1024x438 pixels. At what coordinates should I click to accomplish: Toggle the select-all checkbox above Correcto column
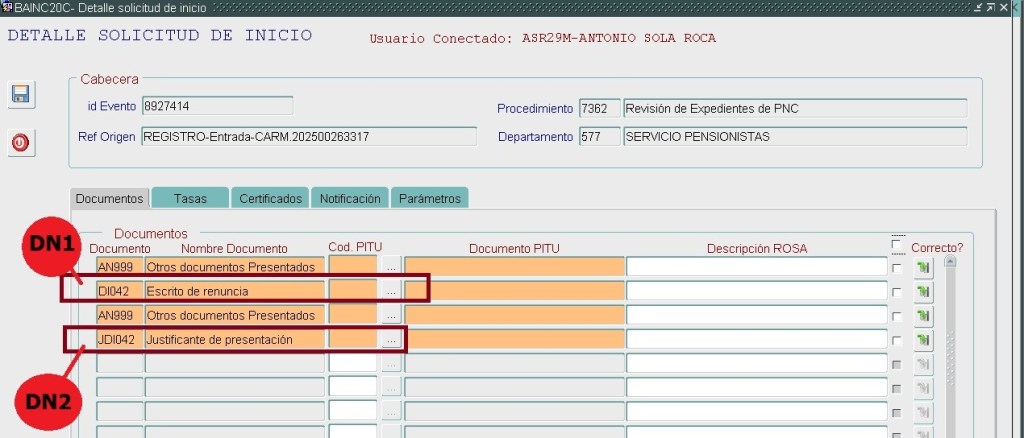897,246
